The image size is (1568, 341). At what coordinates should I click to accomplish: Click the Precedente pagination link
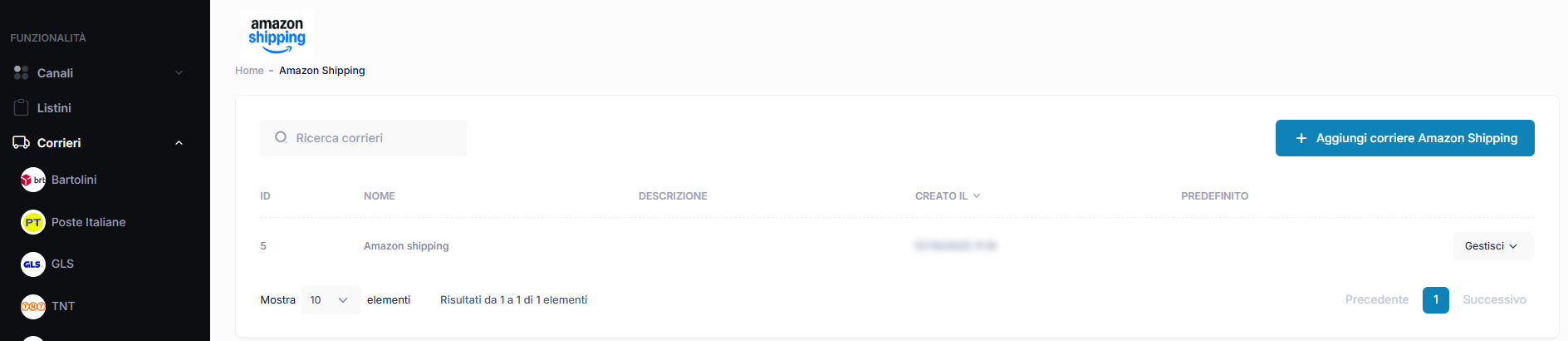coord(1377,300)
